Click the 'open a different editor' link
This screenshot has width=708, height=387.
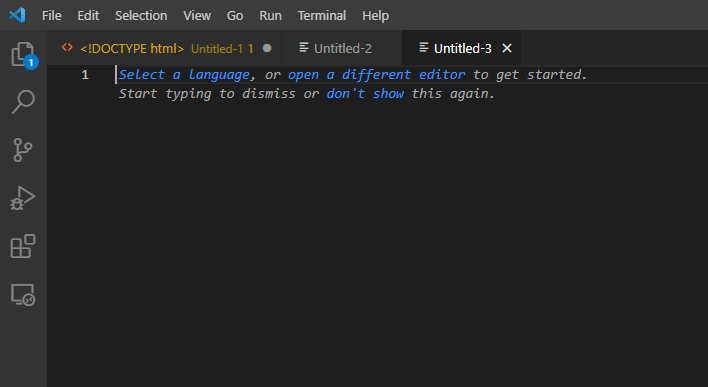point(377,75)
